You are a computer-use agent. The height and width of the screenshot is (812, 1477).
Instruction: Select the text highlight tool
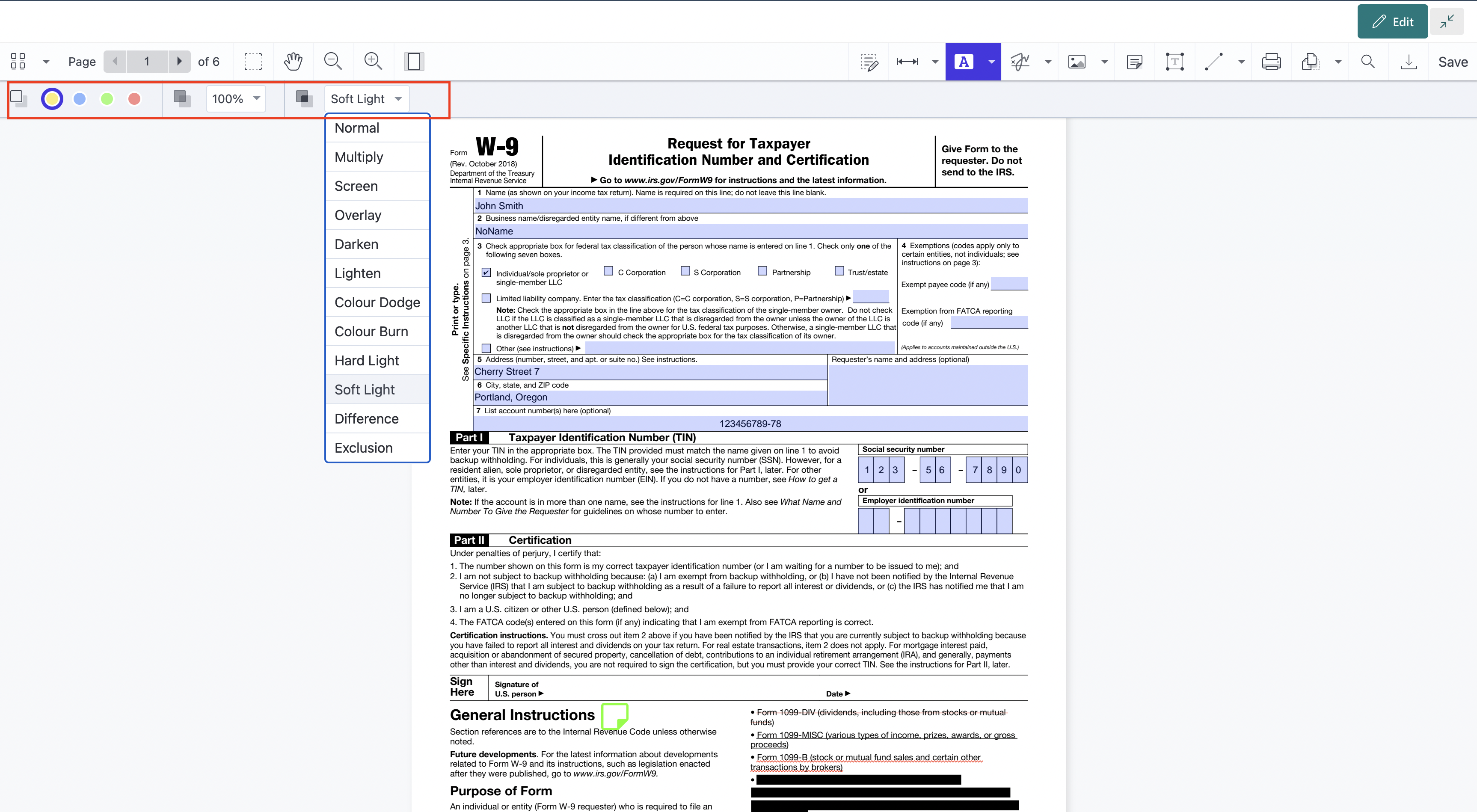pos(964,61)
